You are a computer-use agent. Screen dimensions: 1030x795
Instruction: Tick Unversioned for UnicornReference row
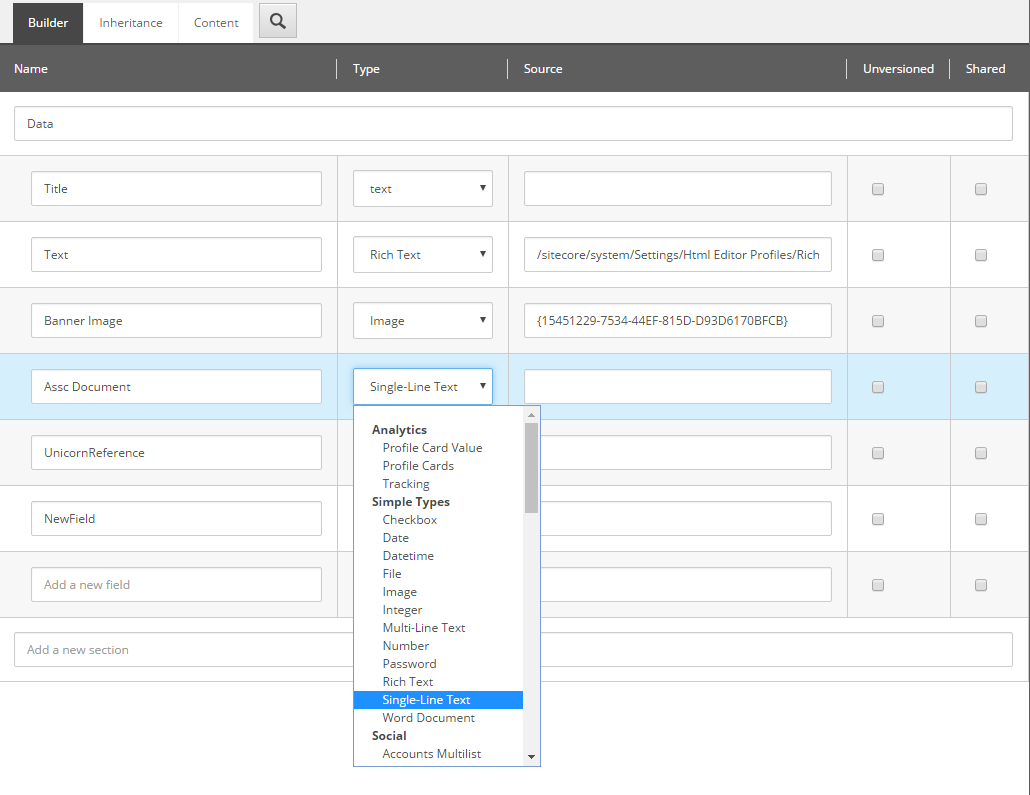pyautogui.click(x=878, y=453)
